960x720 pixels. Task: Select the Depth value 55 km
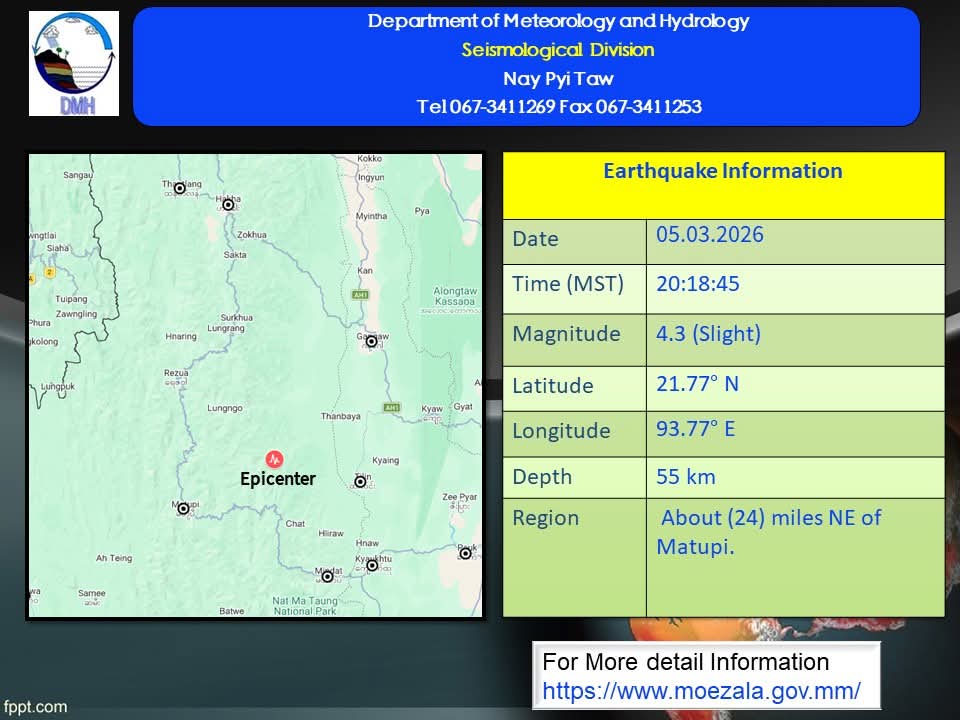tap(686, 477)
